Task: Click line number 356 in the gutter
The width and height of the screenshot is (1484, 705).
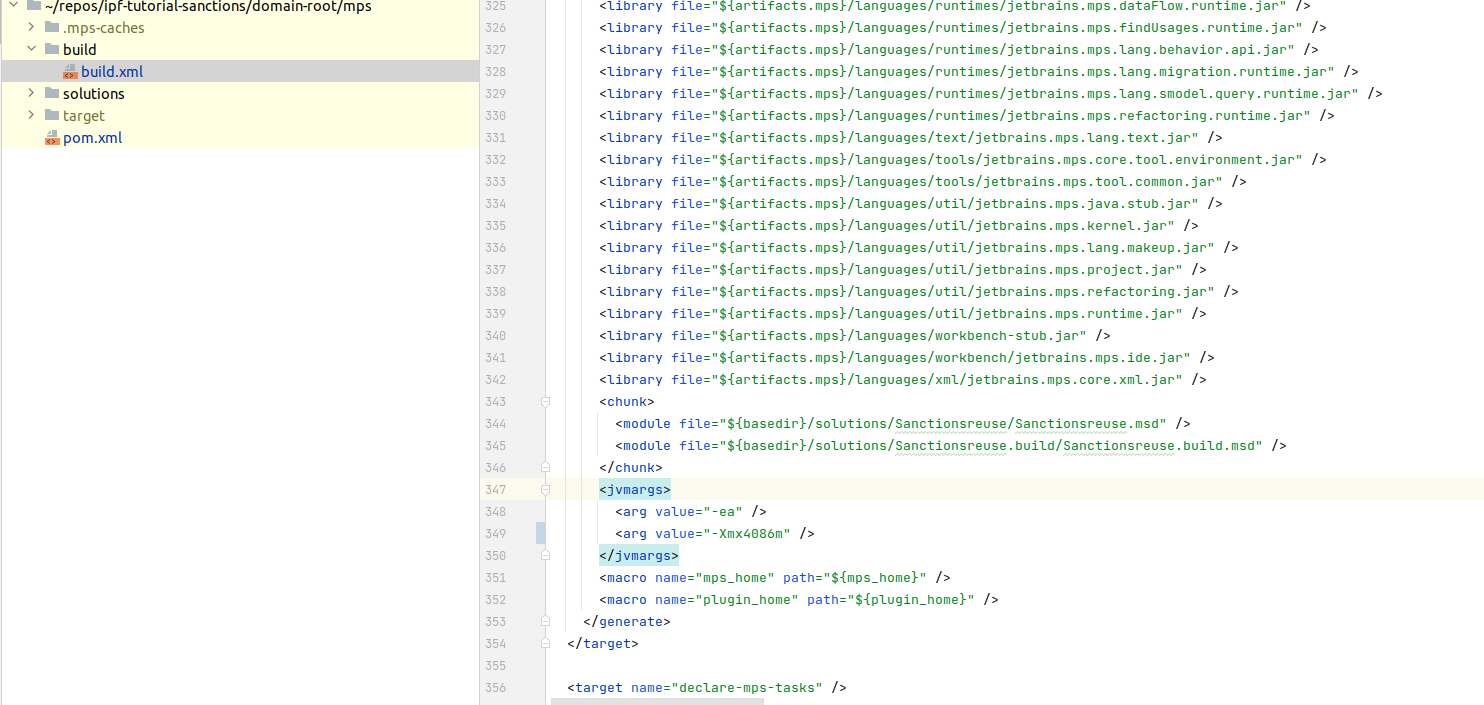Action: point(494,687)
